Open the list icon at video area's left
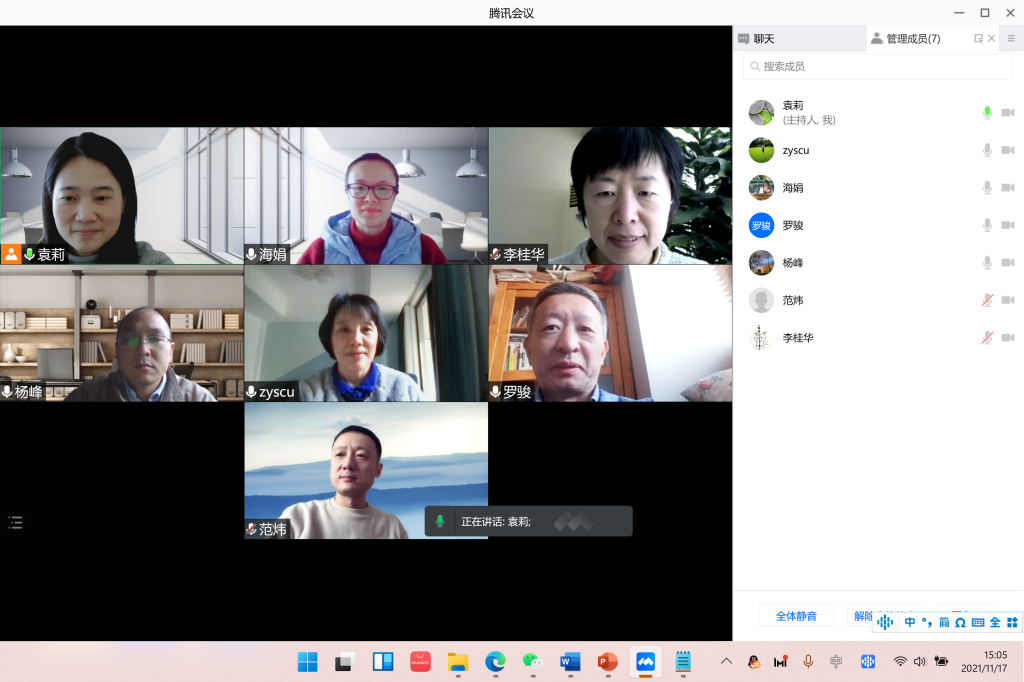1024x682 pixels. [15, 522]
